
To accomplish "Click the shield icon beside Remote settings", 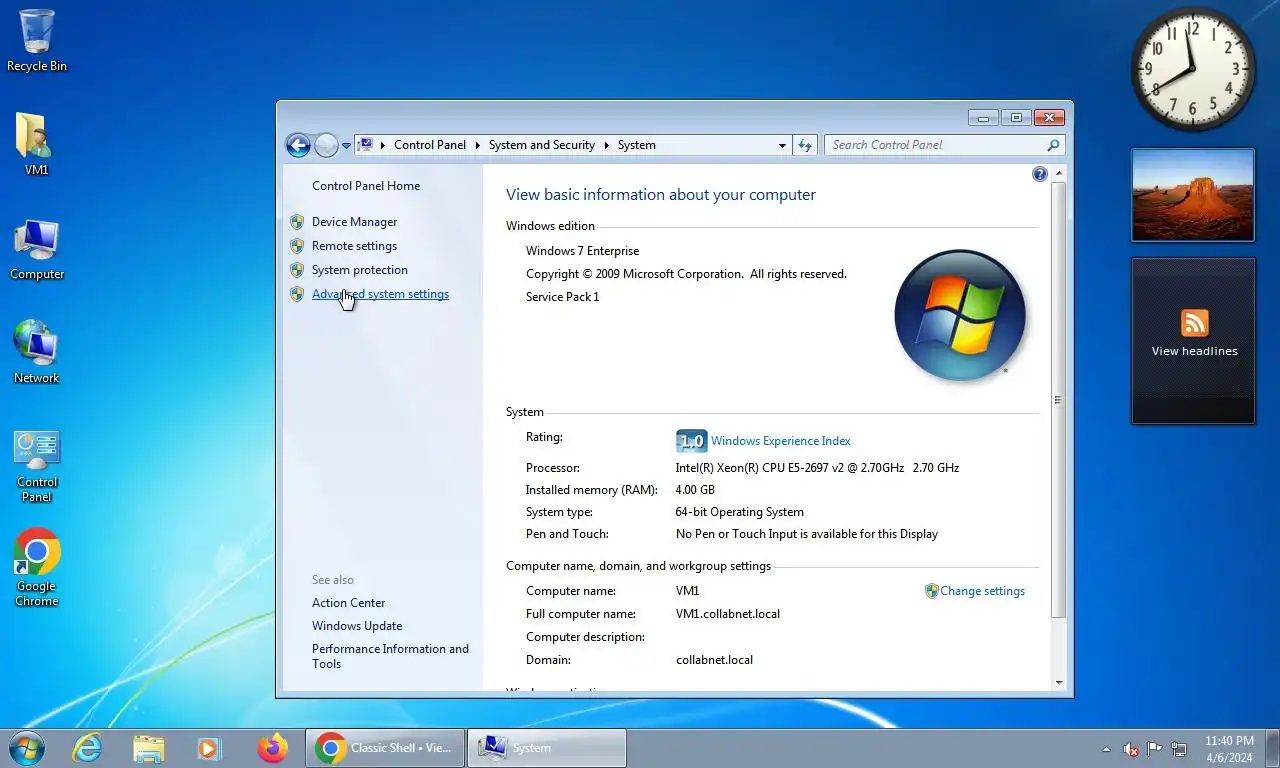I will click(297, 246).
